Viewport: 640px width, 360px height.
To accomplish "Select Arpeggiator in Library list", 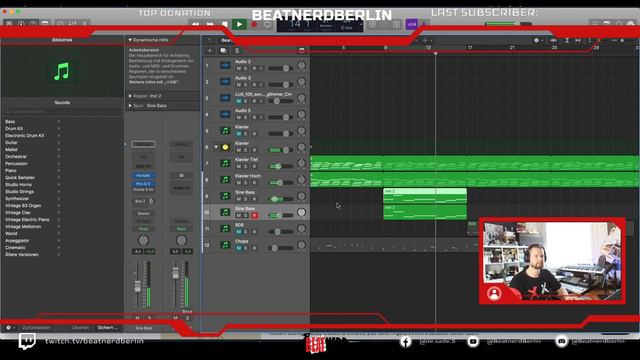I will [17, 240].
